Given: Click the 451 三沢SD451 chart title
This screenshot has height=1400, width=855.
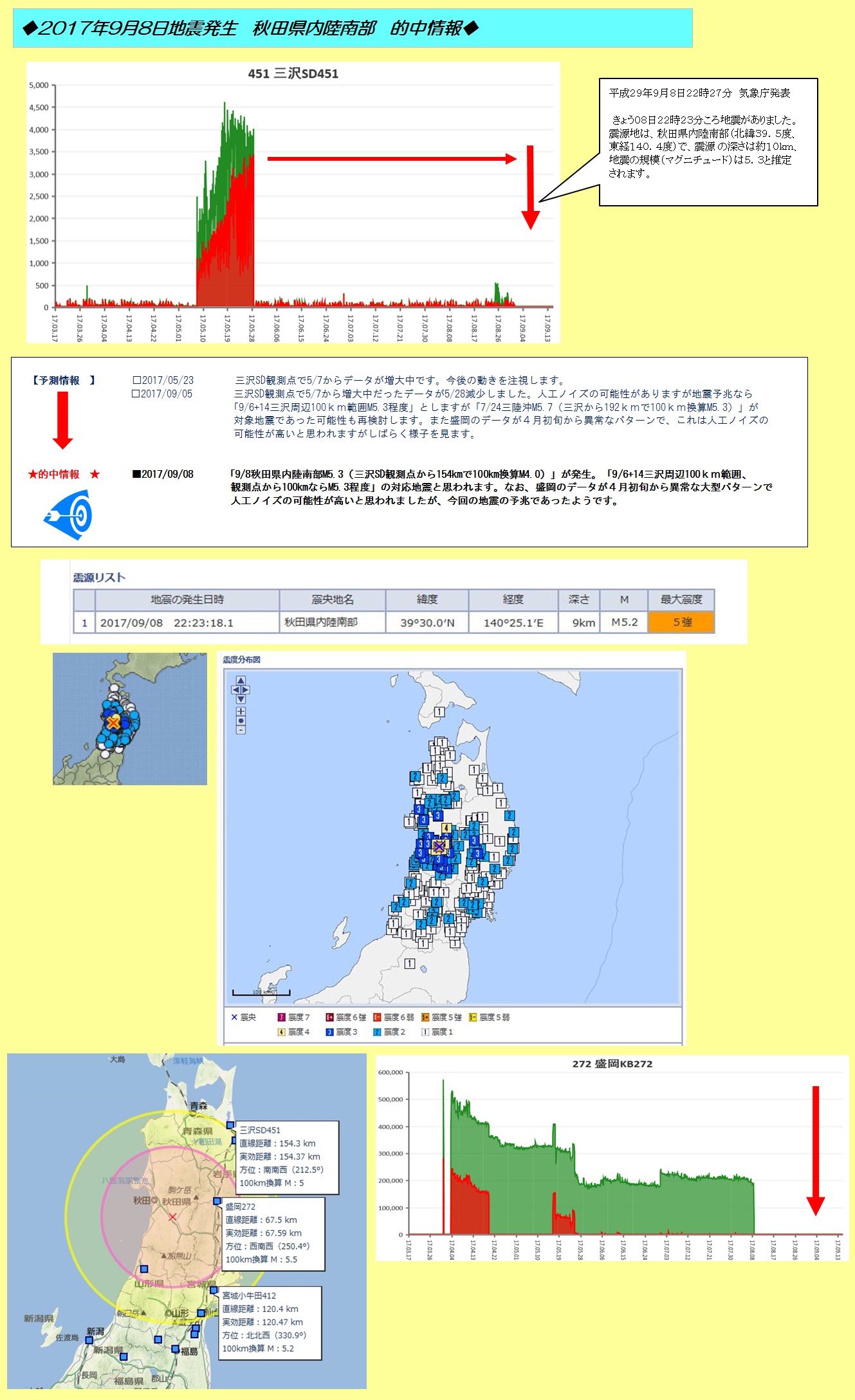Looking at the screenshot, I should [x=293, y=73].
